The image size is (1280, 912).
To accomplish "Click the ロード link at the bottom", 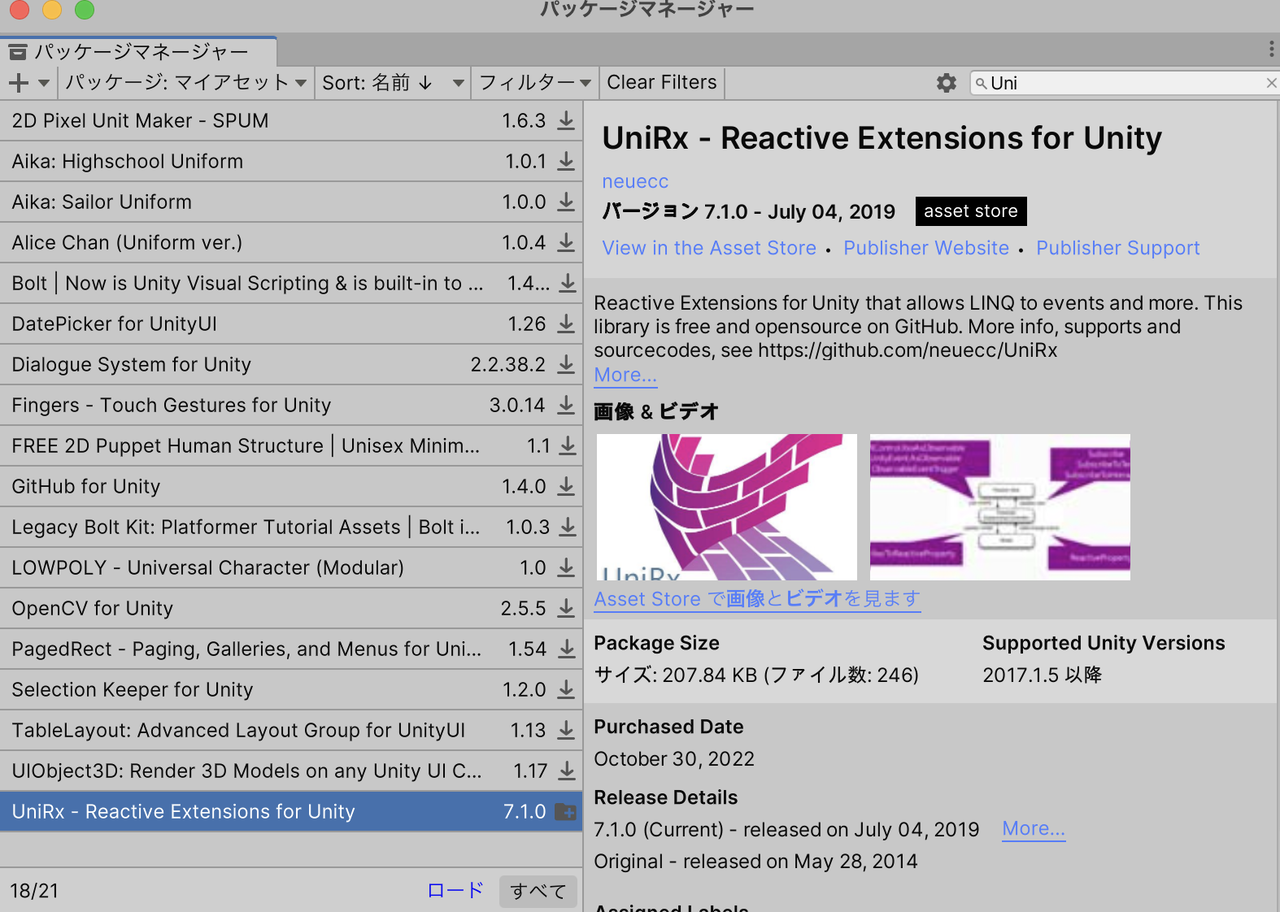I will pos(455,890).
